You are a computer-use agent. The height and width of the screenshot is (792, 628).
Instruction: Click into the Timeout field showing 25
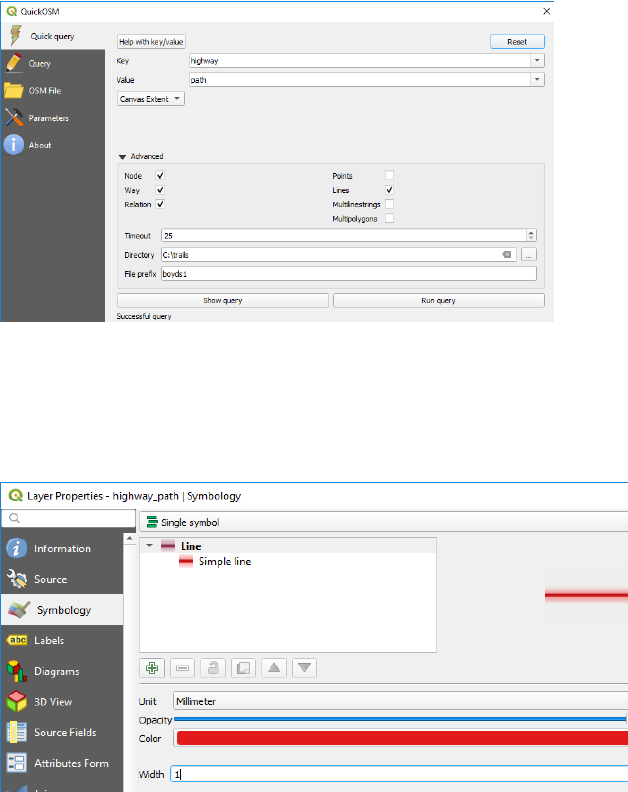tap(344, 235)
